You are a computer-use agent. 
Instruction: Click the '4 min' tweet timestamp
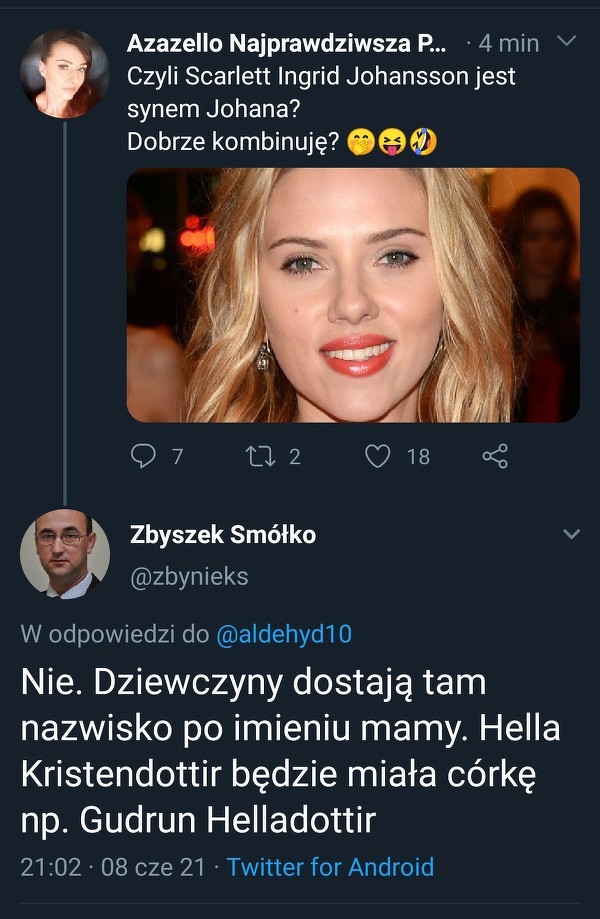(x=508, y=43)
